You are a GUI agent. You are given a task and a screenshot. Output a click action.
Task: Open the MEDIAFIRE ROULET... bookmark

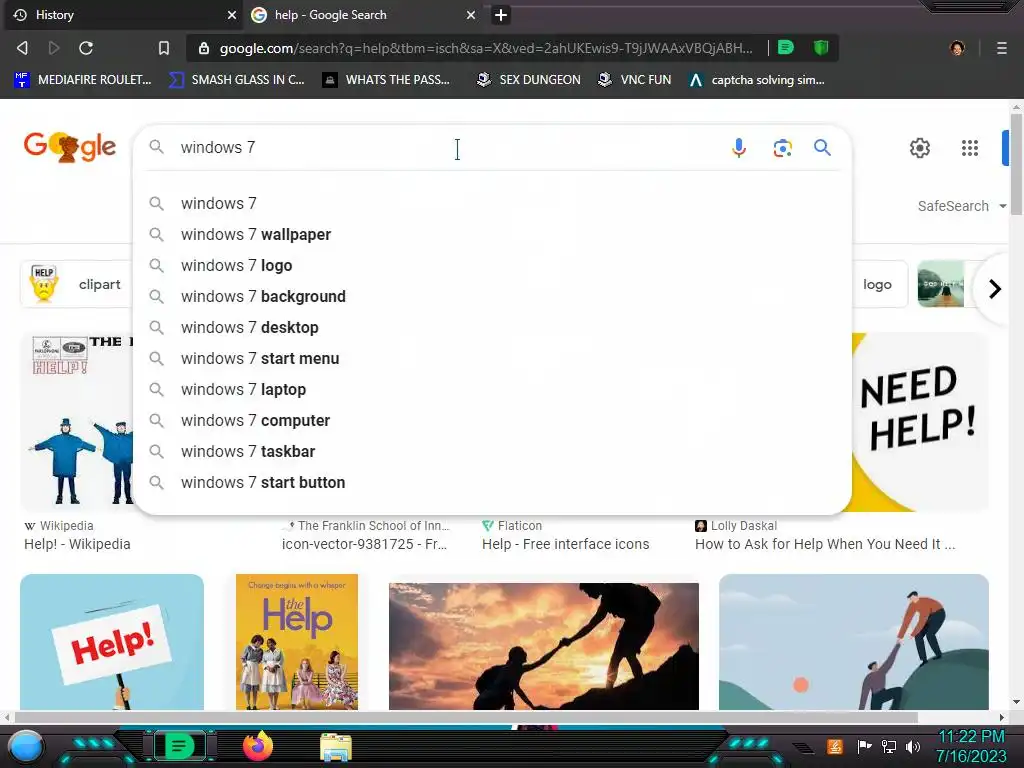(x=83, y=80)
